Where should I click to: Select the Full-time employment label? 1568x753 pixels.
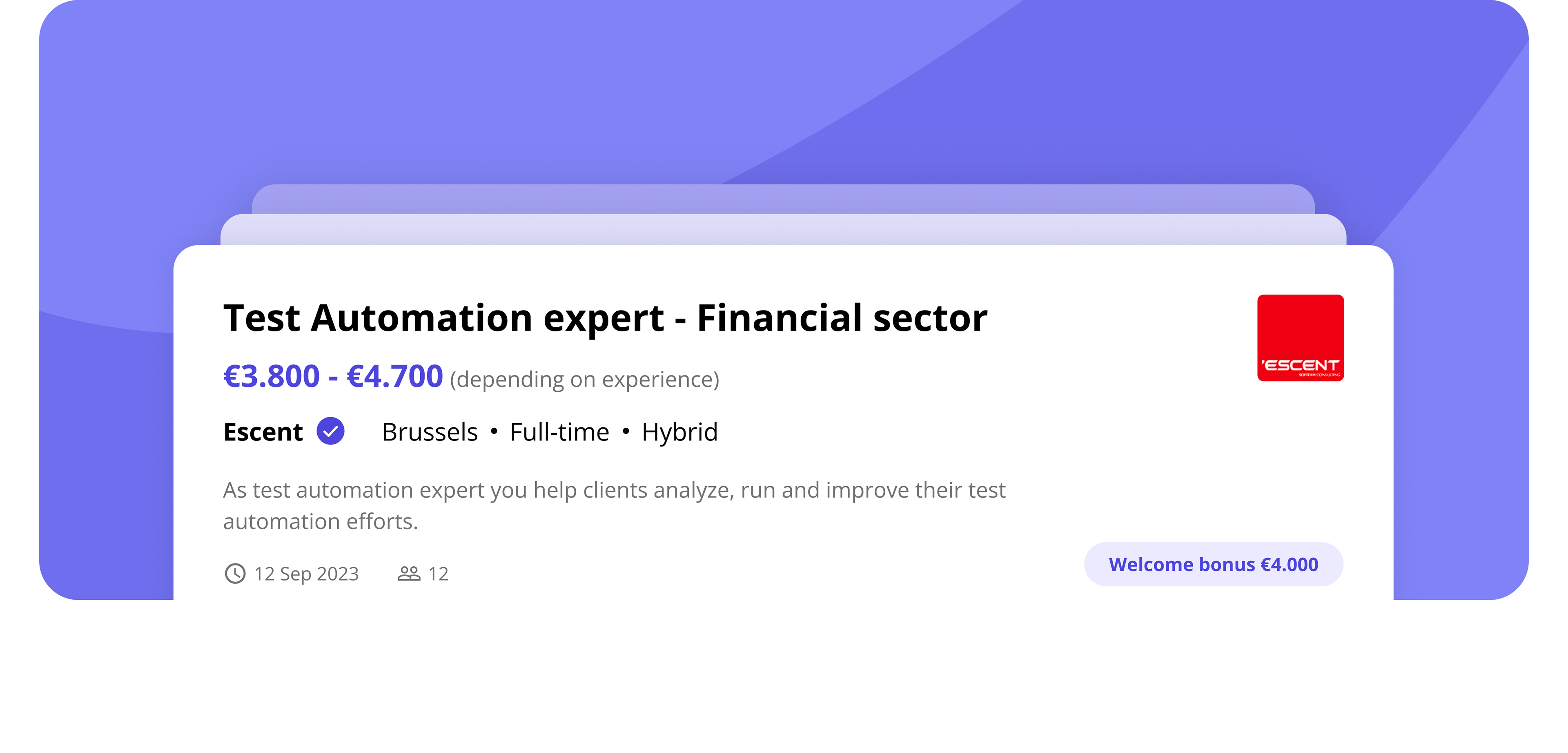coord(559,432)
